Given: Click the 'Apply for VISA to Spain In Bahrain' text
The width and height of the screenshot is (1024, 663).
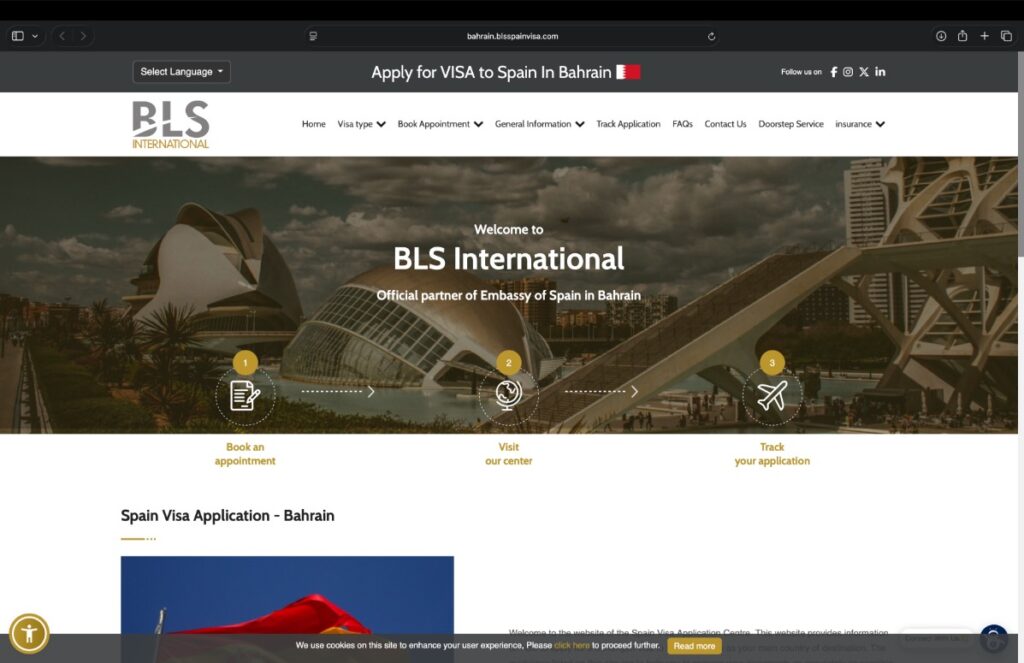Looking at the screenshot, I should (x=491, y=72).
